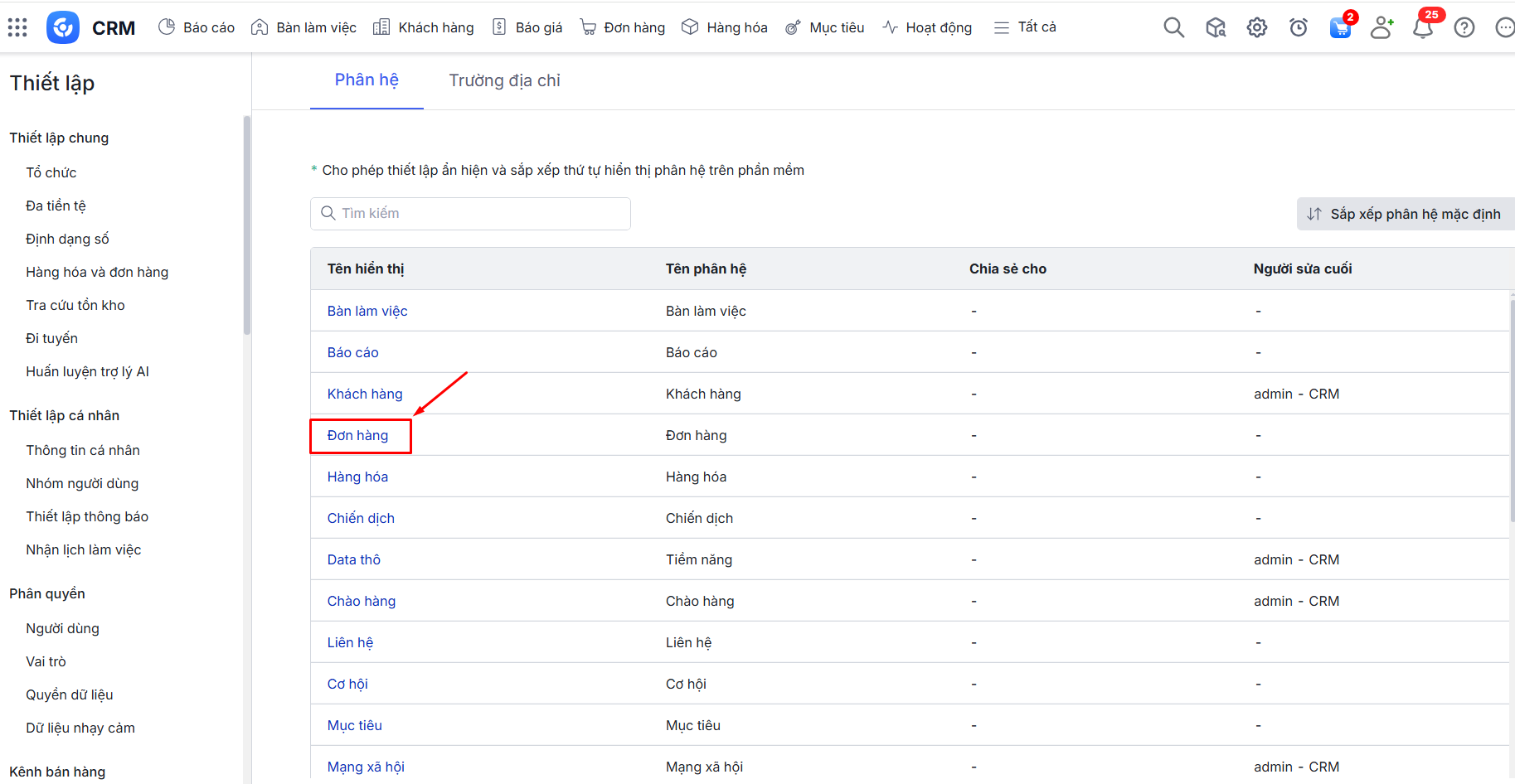Open the apps grid launcher icon
The image size is (1515, 784).
17,27
